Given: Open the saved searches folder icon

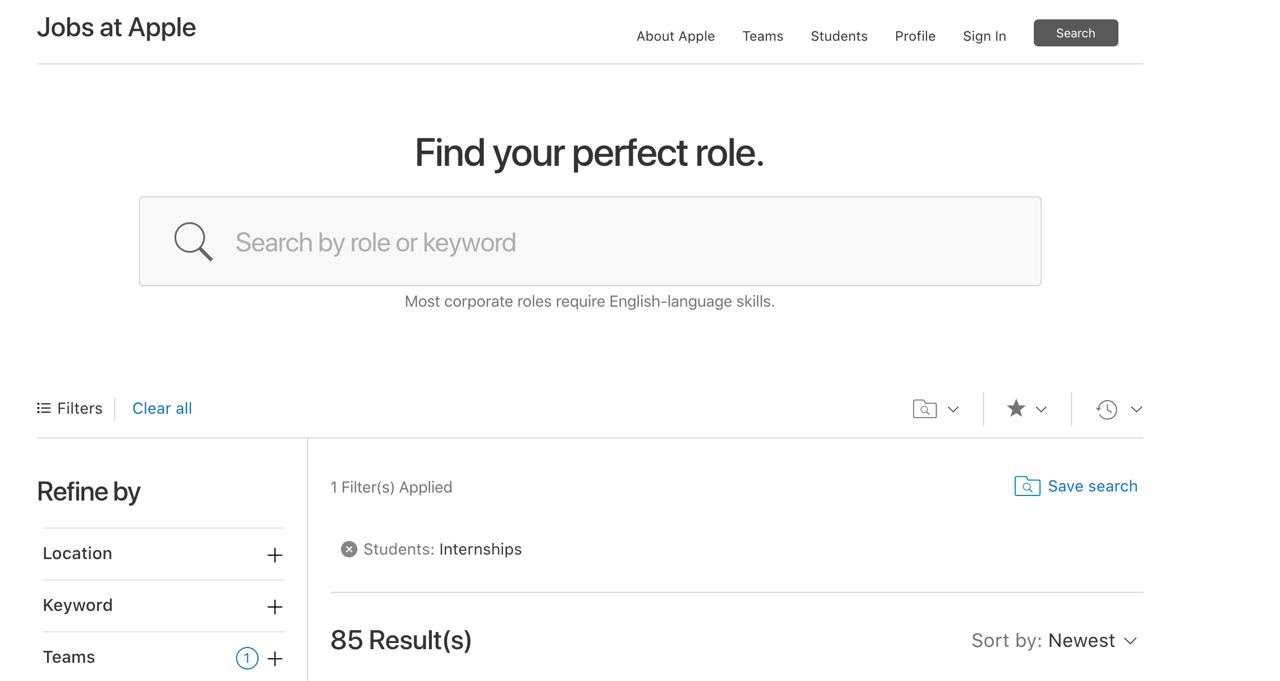Looking at the screenshot, I should [x=925, y=409].
